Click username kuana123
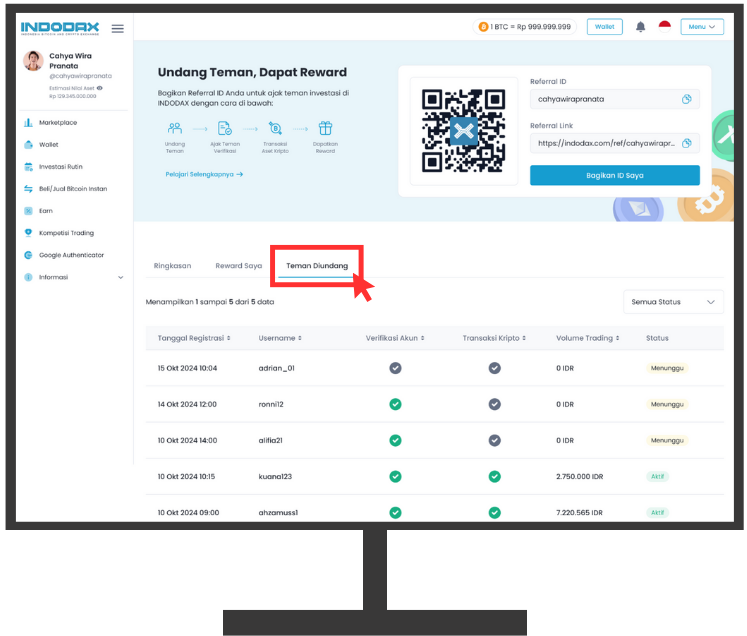747x636 pixels. click(x=275, y=476)
